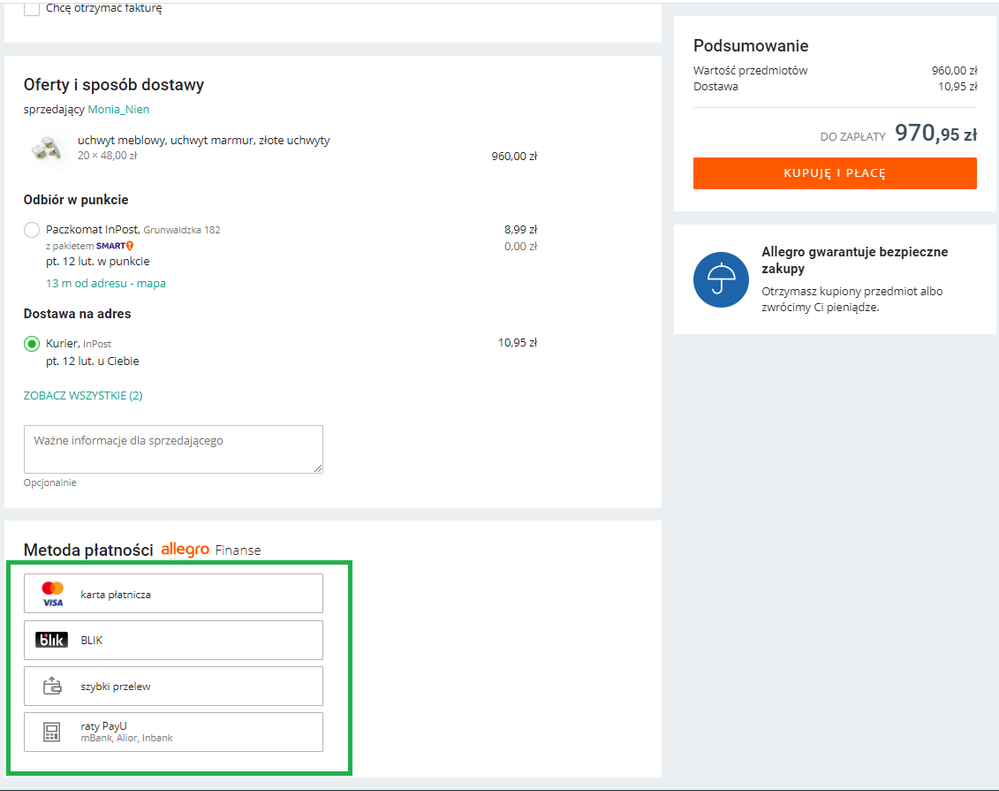The image size is (999, 791).
Task: Choose raty PayU installment option
Action: coord(173,732)
